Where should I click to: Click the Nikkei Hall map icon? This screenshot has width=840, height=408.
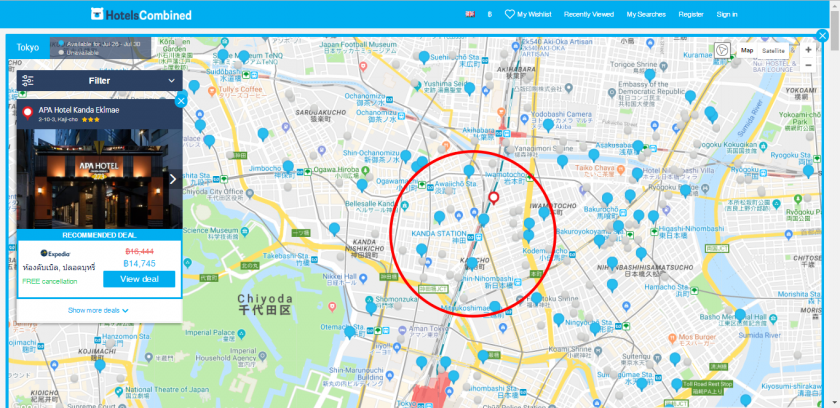pos(364,278)
